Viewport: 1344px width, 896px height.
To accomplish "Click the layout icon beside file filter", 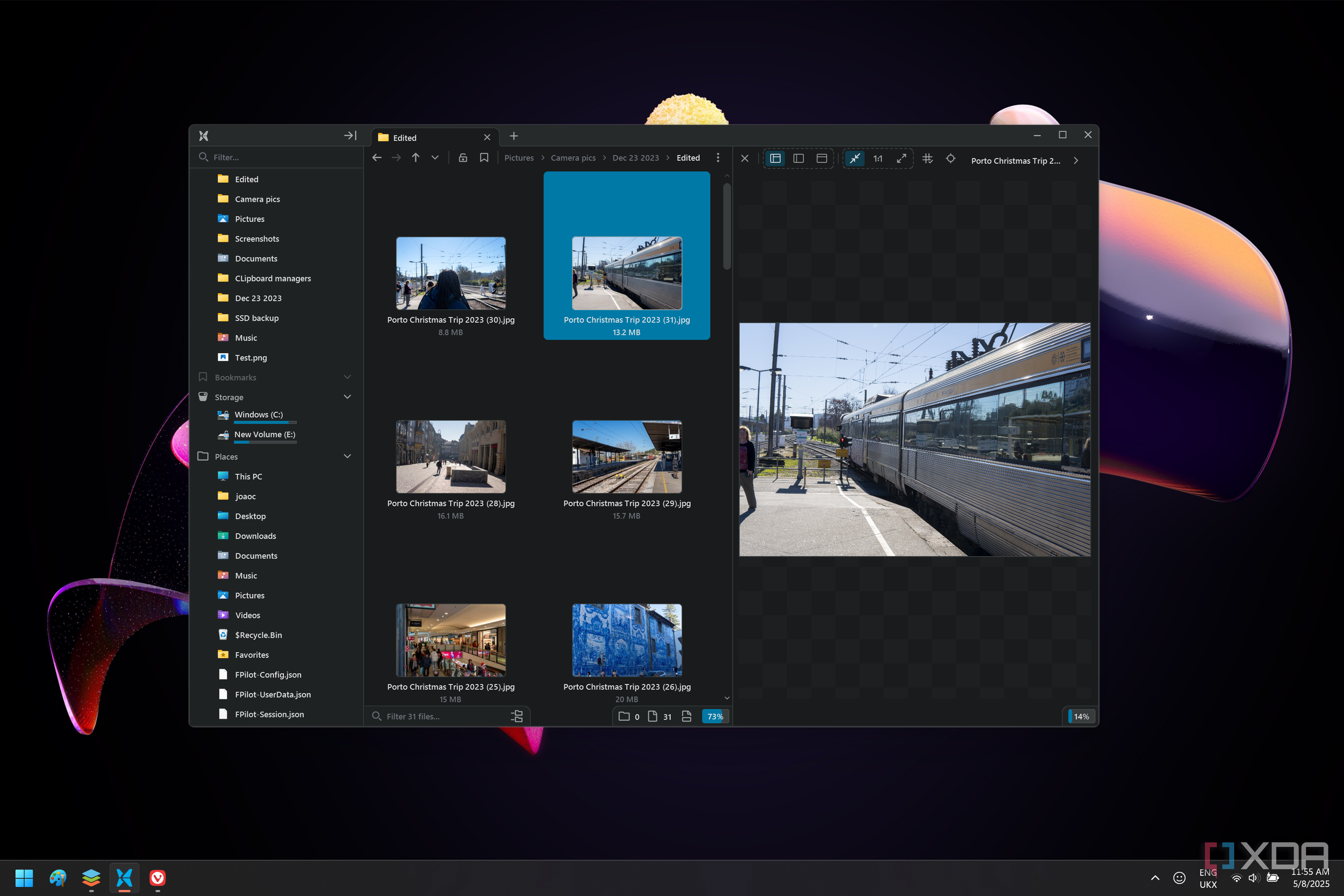I will (516, 716).
